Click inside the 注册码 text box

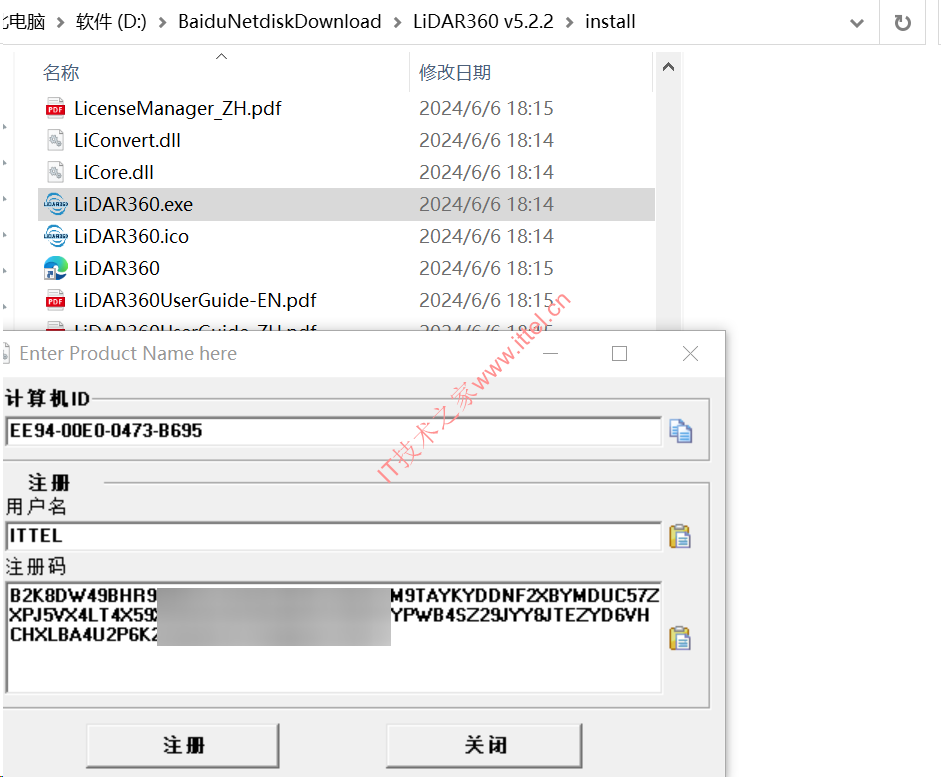pos(334,637)
